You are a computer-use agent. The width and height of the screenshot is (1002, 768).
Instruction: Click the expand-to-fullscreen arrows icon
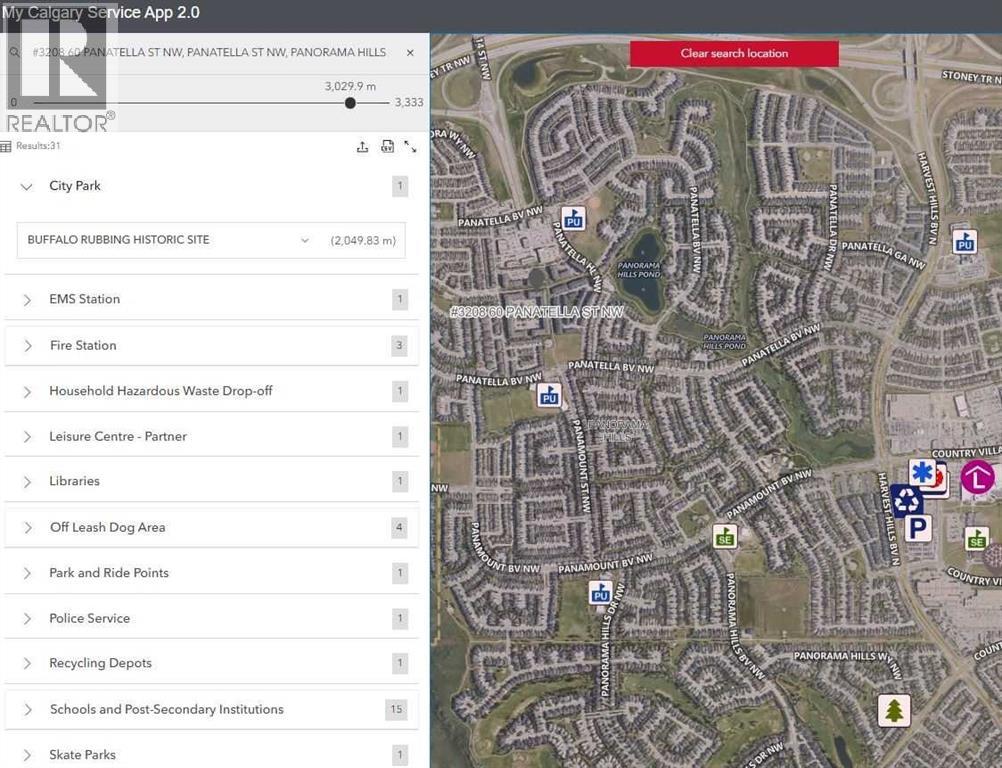tap(411, 147)
